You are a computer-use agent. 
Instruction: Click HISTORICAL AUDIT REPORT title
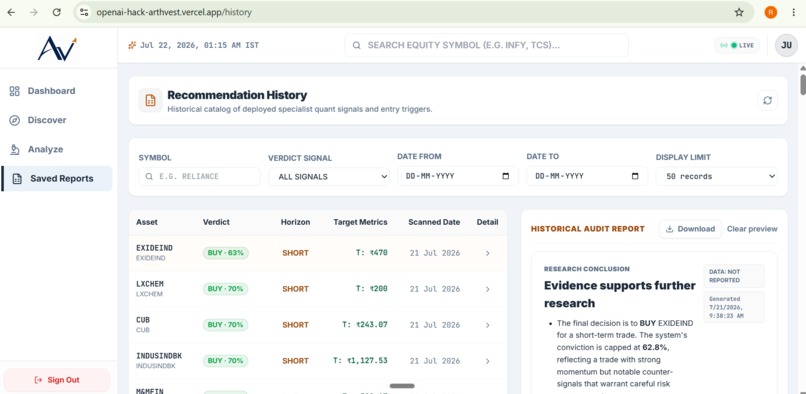point(588,229)
